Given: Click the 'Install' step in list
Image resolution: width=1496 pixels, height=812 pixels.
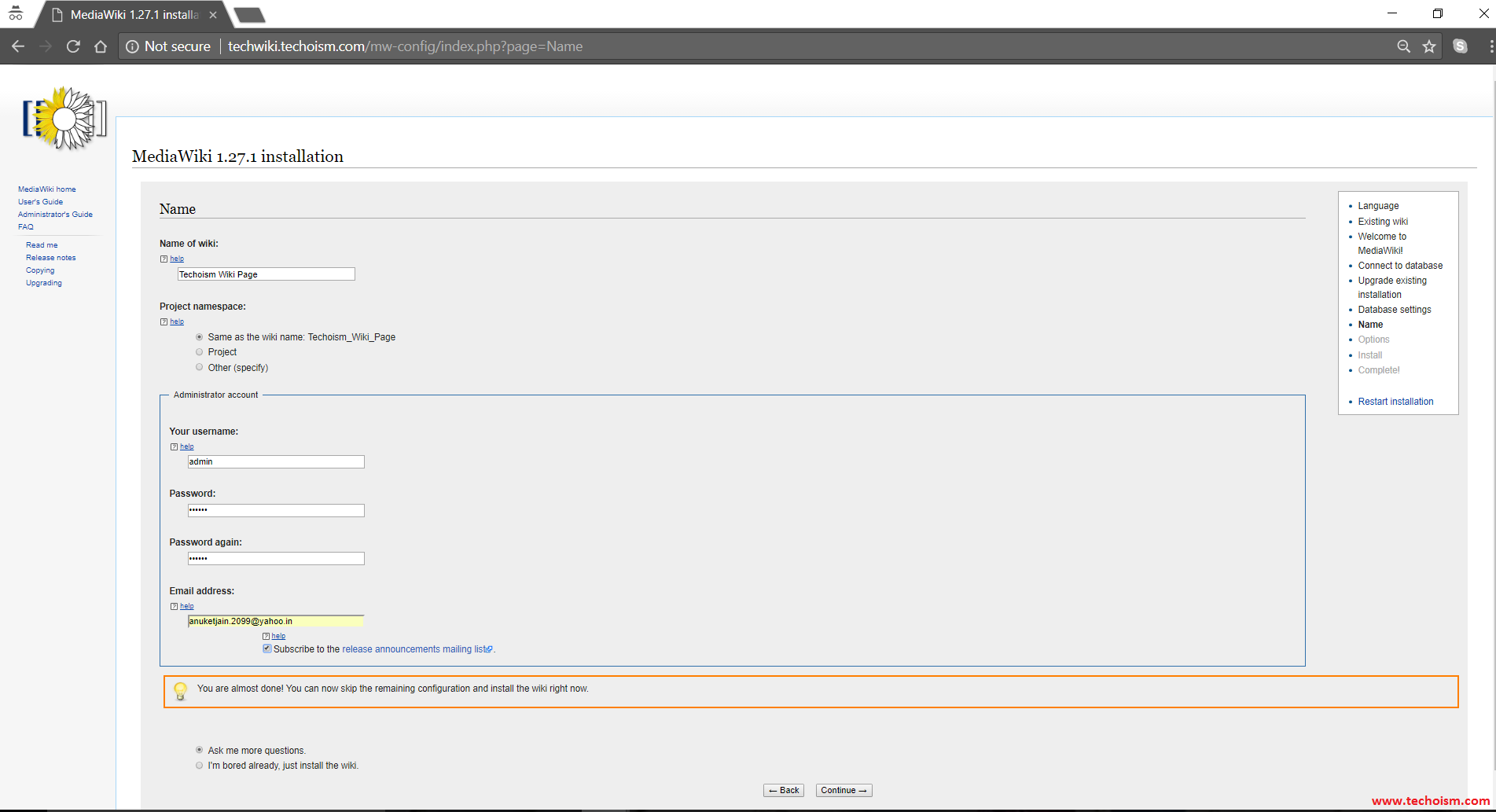Looking at the screenshot, I should [x=1369, y=355].
